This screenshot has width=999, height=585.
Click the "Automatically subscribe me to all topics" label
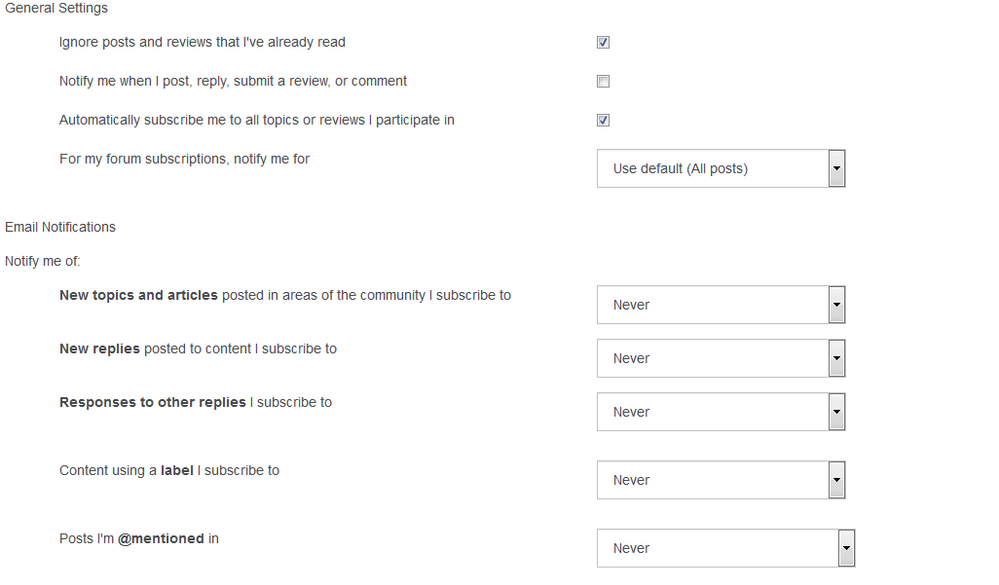257,120
